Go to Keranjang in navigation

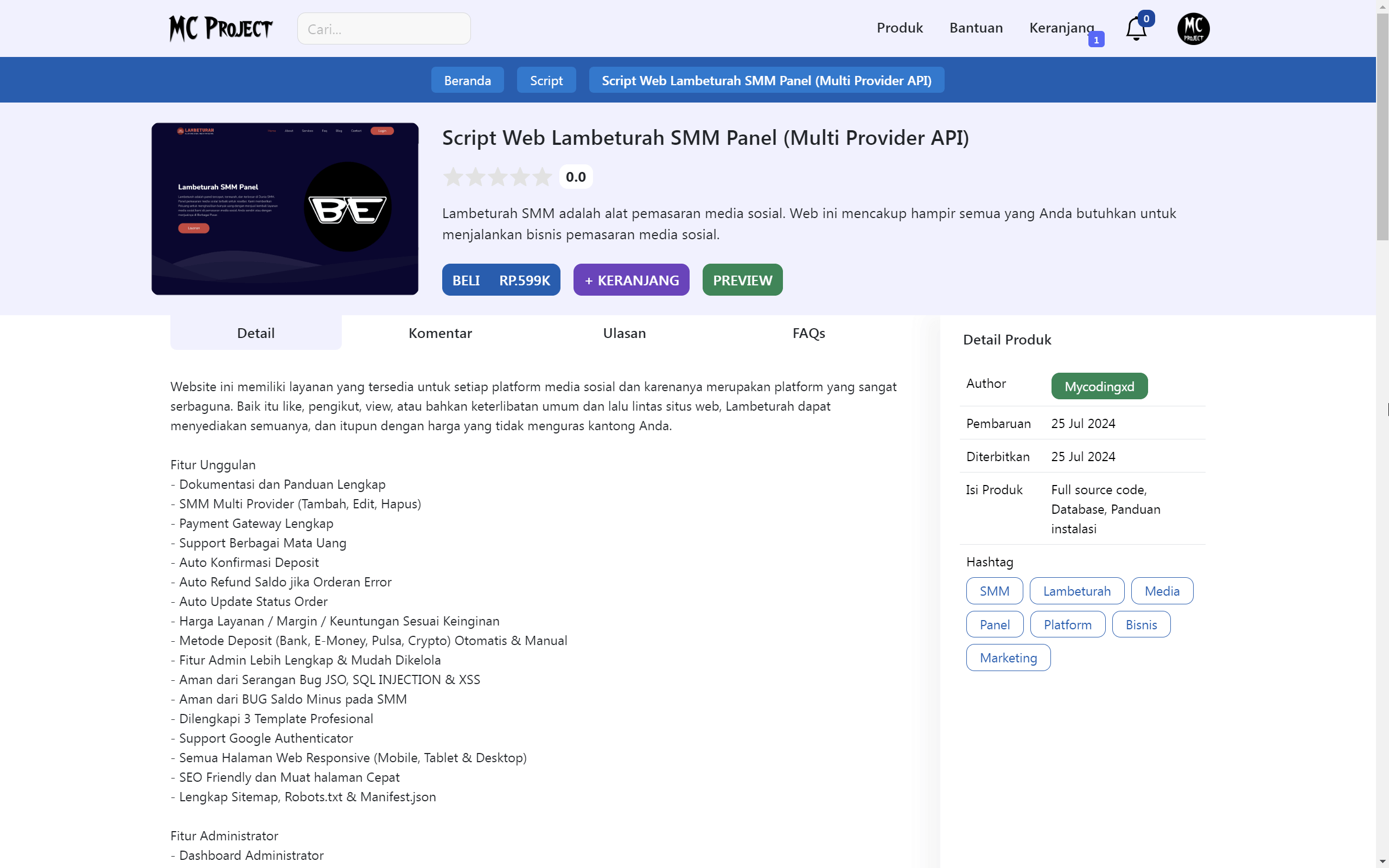point(1061,28)
